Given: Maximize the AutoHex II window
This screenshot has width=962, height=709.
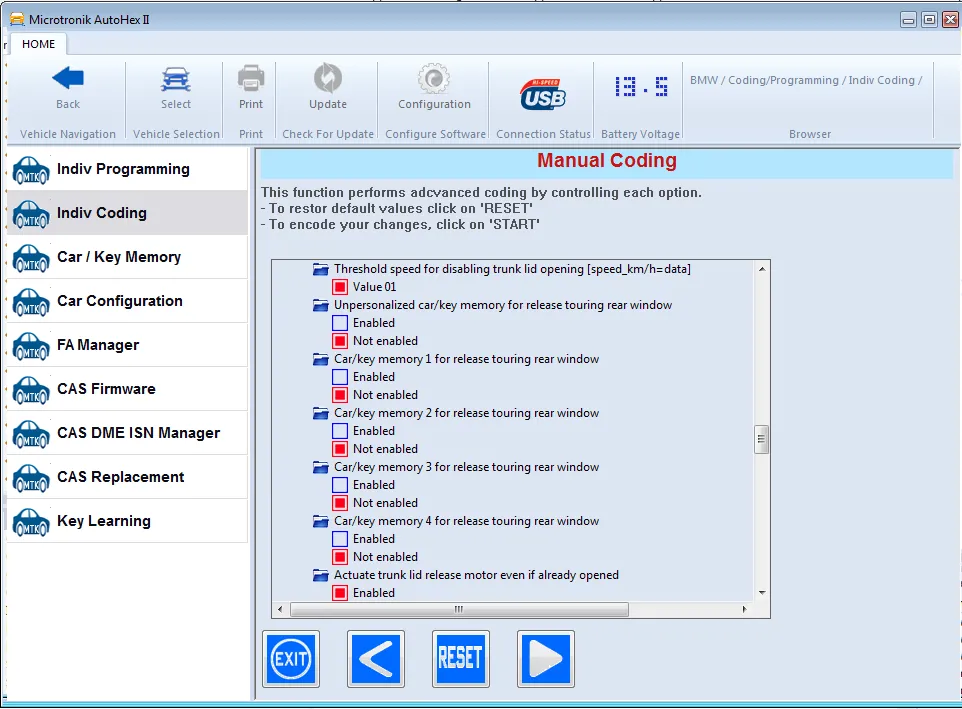Looking at the screenshot, I should pos(929,20).
